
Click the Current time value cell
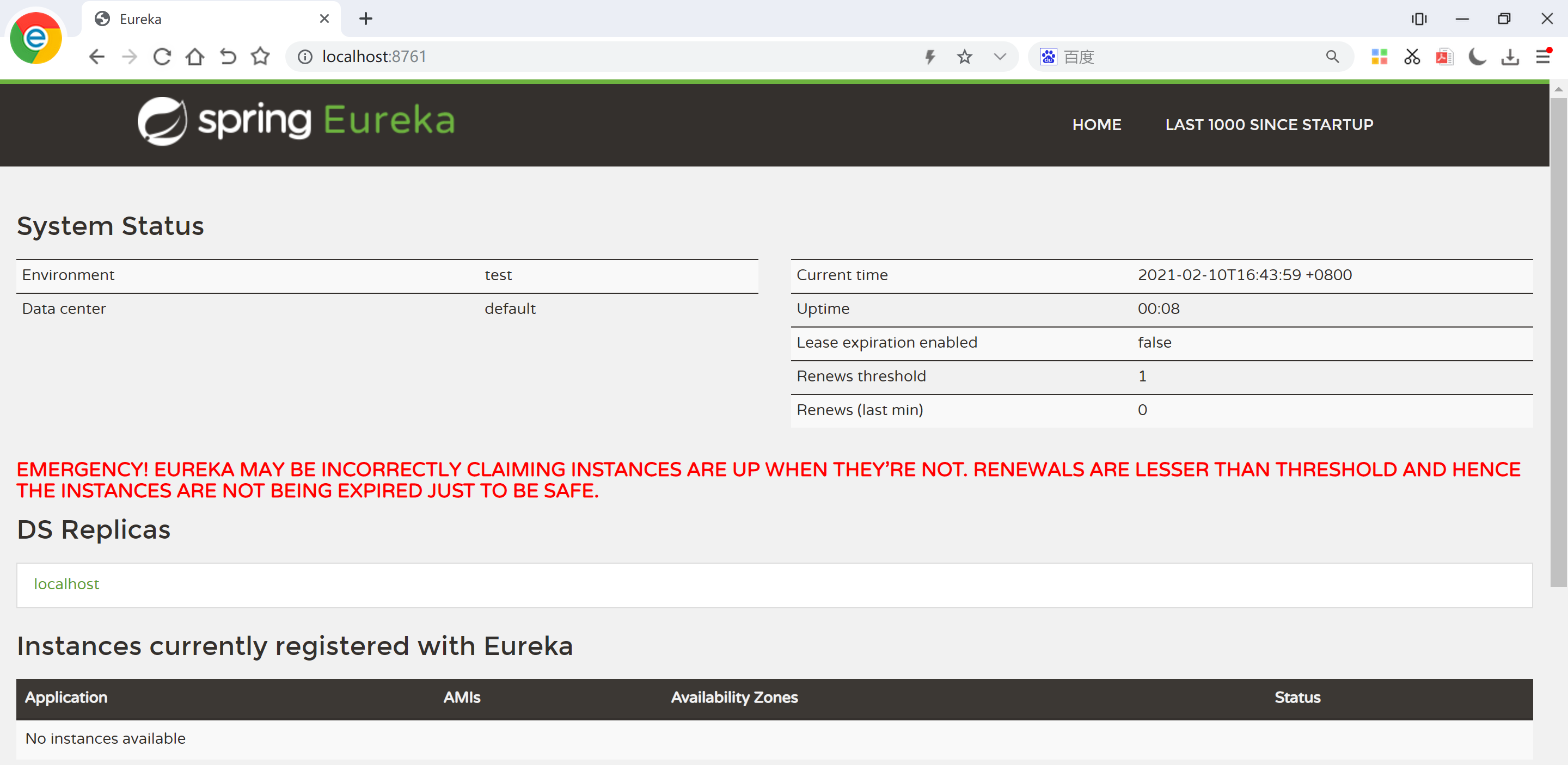pos(1244,275)
